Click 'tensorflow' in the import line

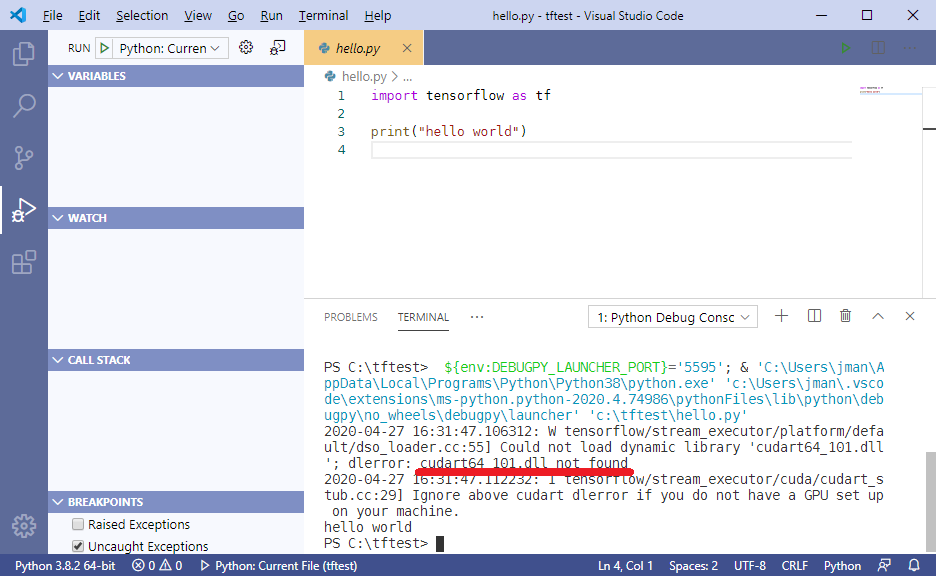(x=465, y=96)
